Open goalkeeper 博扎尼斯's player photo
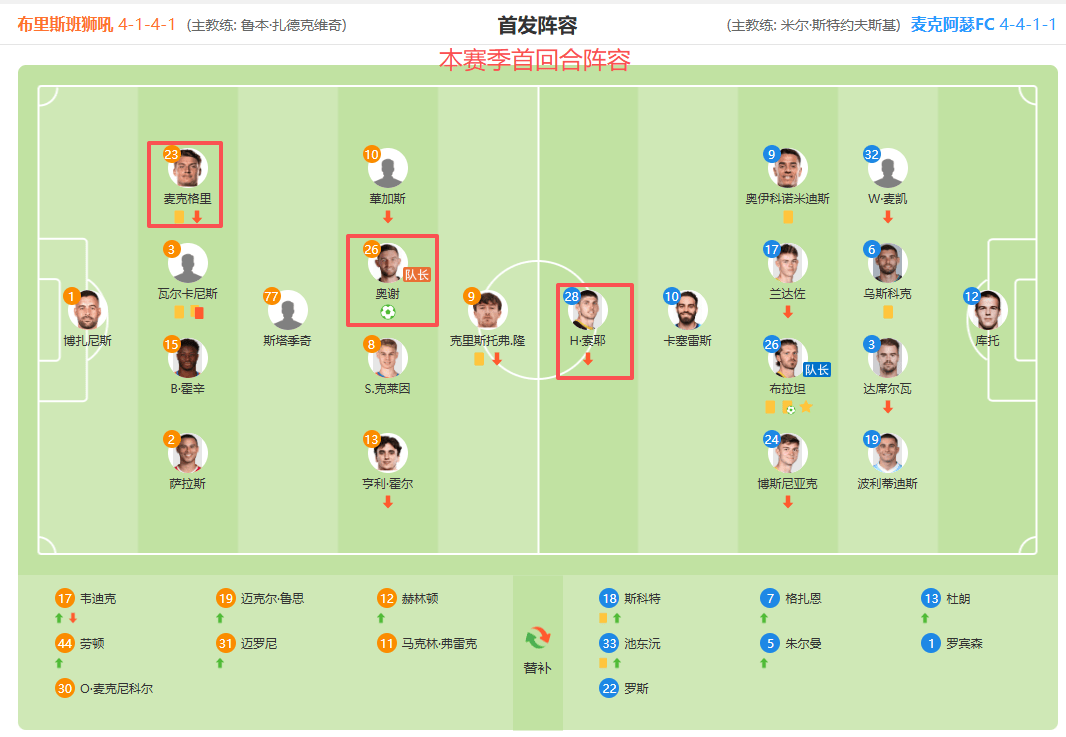The image size is (1066, 737). 88,310
